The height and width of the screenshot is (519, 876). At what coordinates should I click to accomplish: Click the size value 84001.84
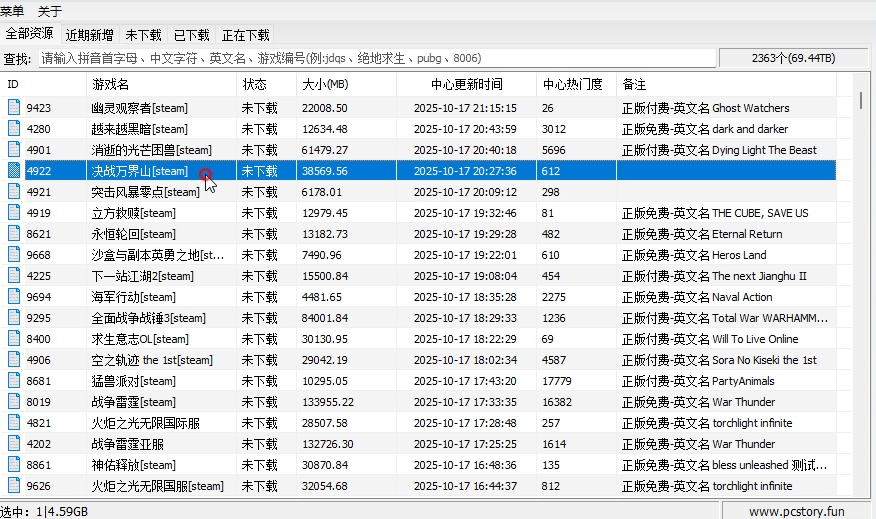(325, 318)
